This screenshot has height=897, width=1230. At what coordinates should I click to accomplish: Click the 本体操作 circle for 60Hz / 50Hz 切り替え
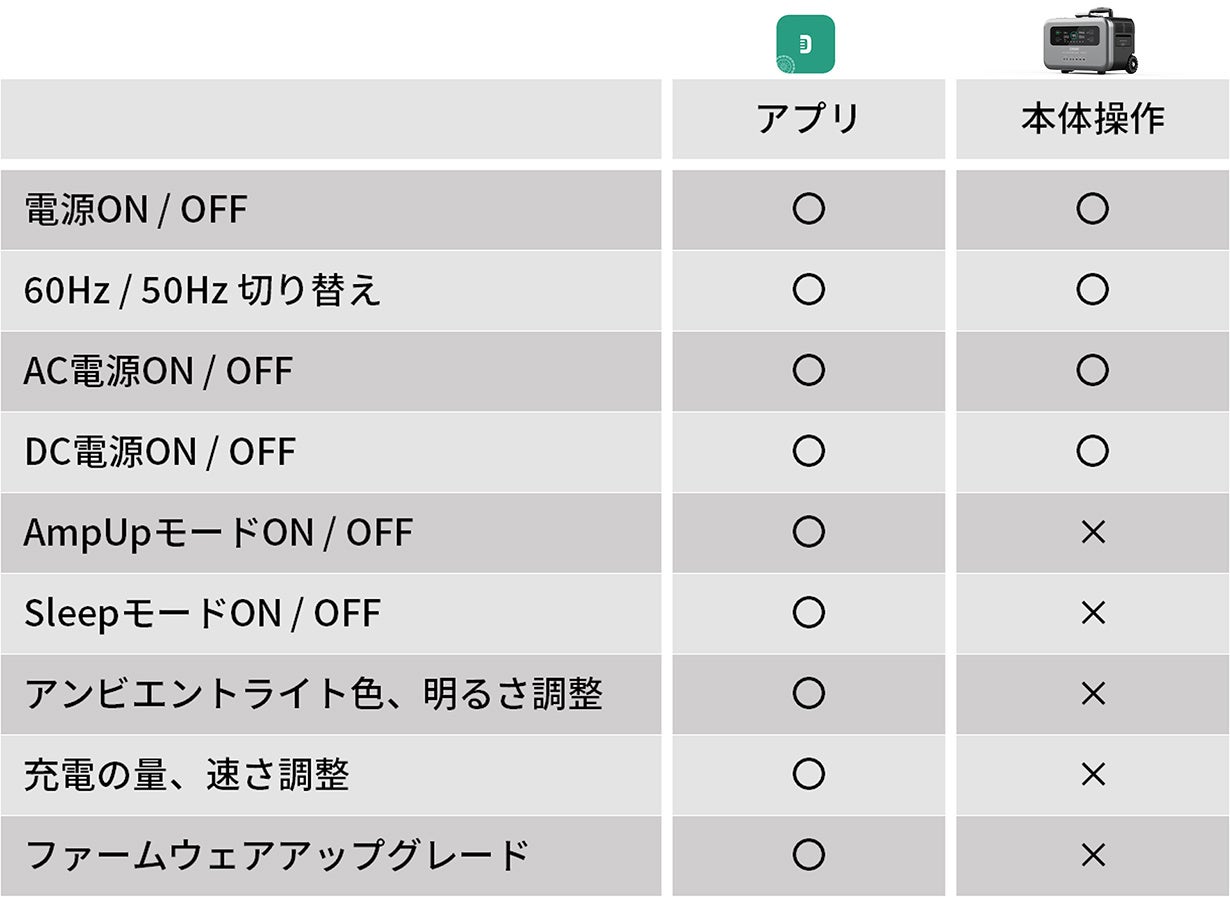click(x=1092, y=290)
